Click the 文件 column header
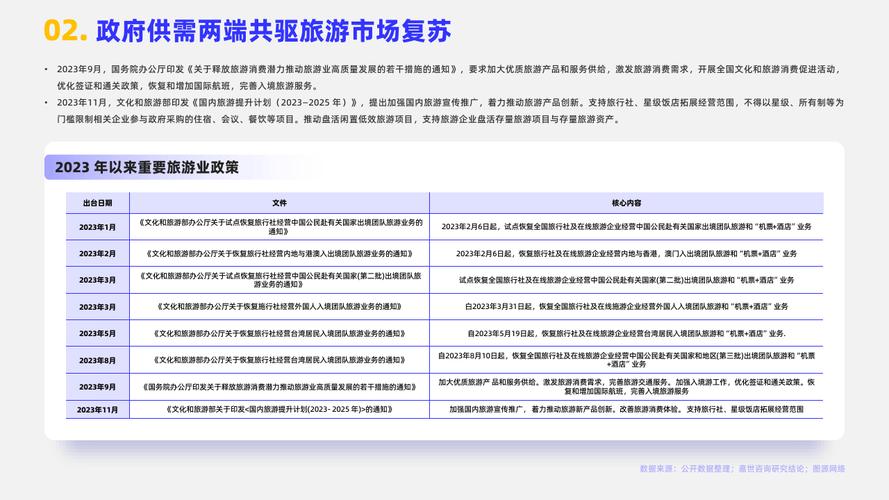 click(x=279, y=203)
